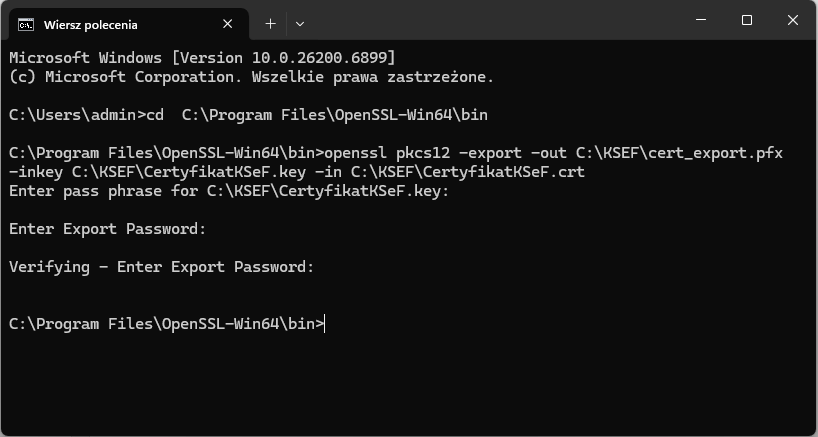818x437 pixels.
Task: Close the Wiersz polecenia tab
Action: click(x=229, y=23)
